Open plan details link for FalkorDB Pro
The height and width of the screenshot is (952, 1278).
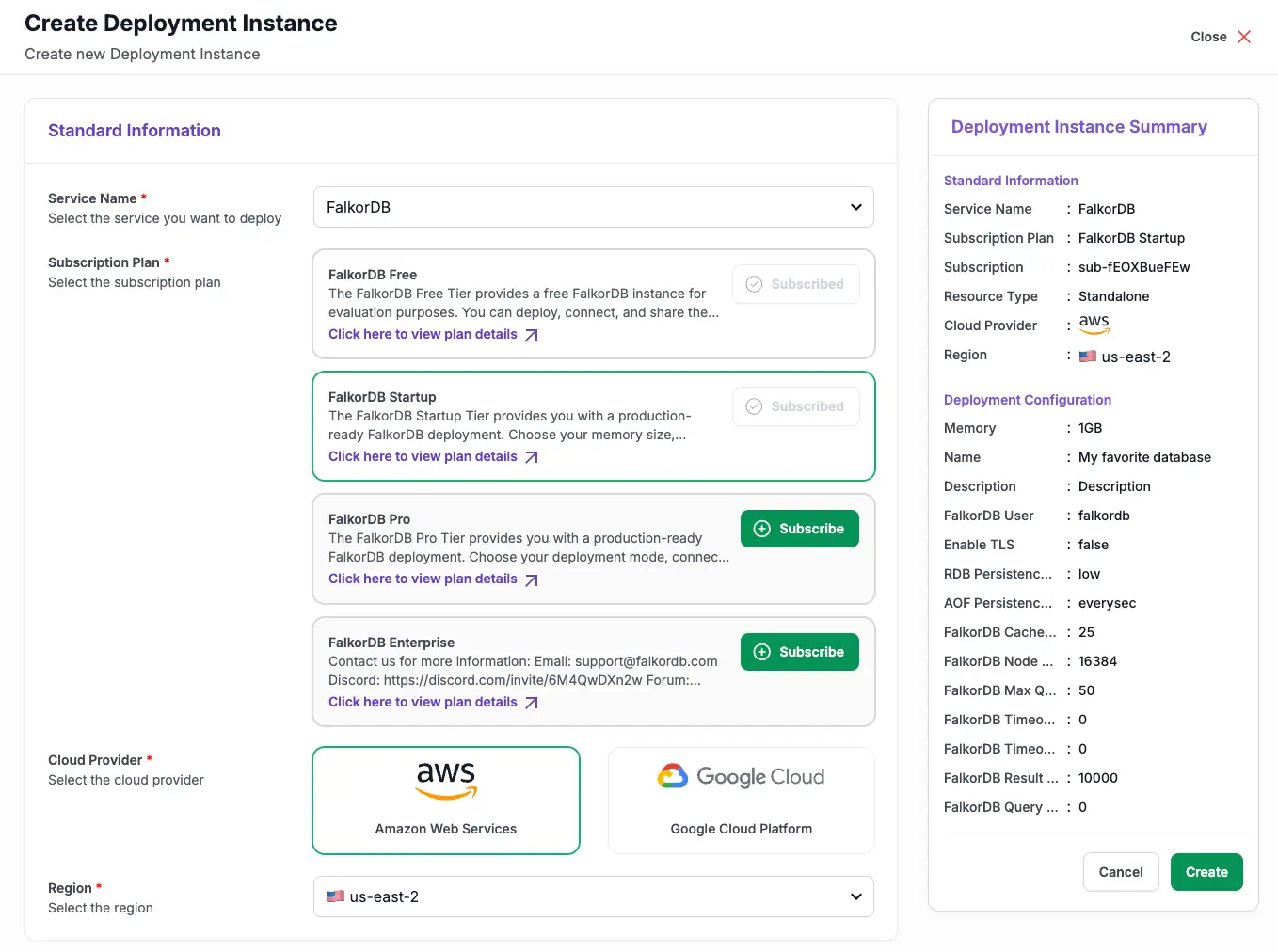(423, 579)
